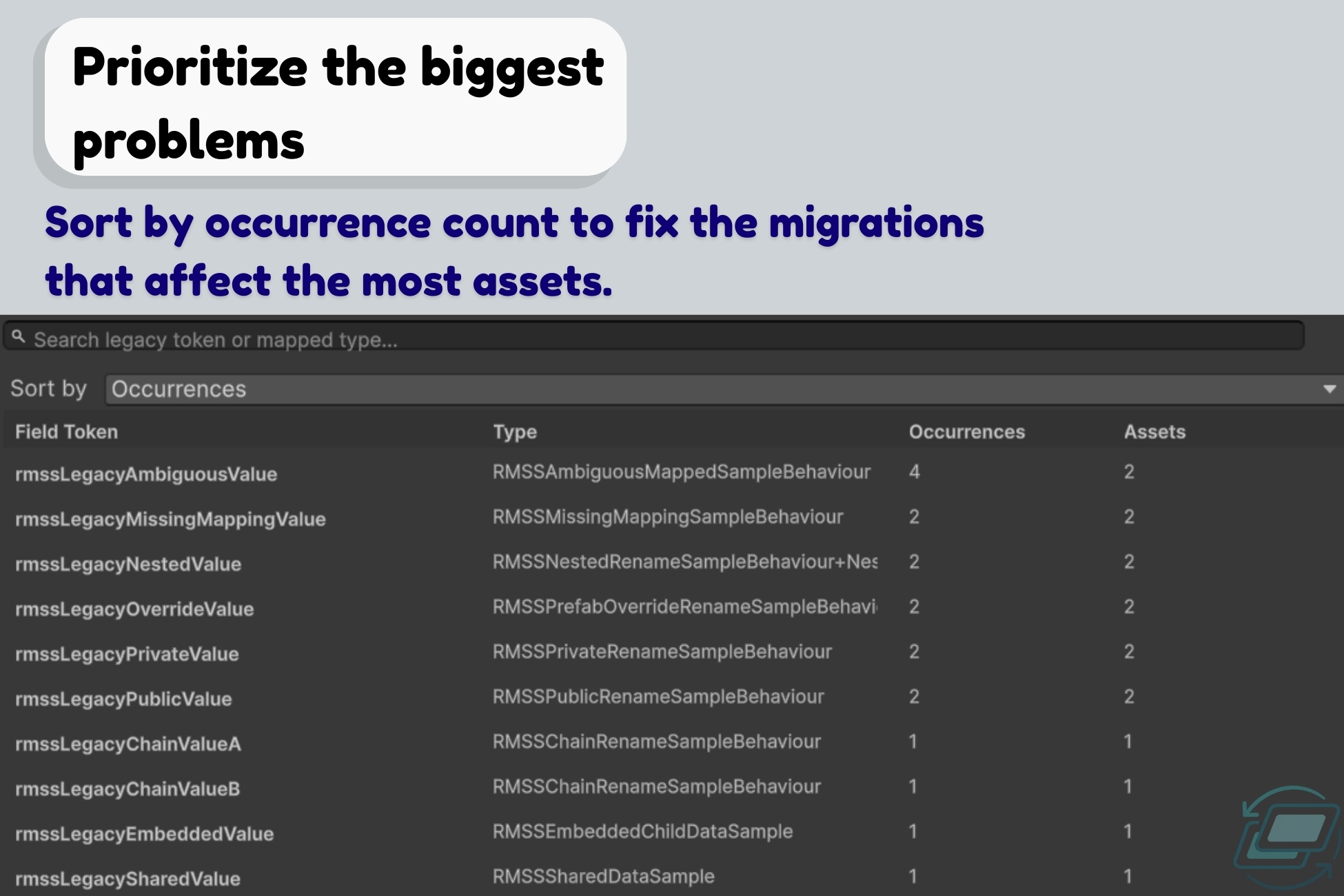Select the rmssLegacyChainValueA row
Viewport: 1344px width, 896px height.
click(x=128, y=744)
